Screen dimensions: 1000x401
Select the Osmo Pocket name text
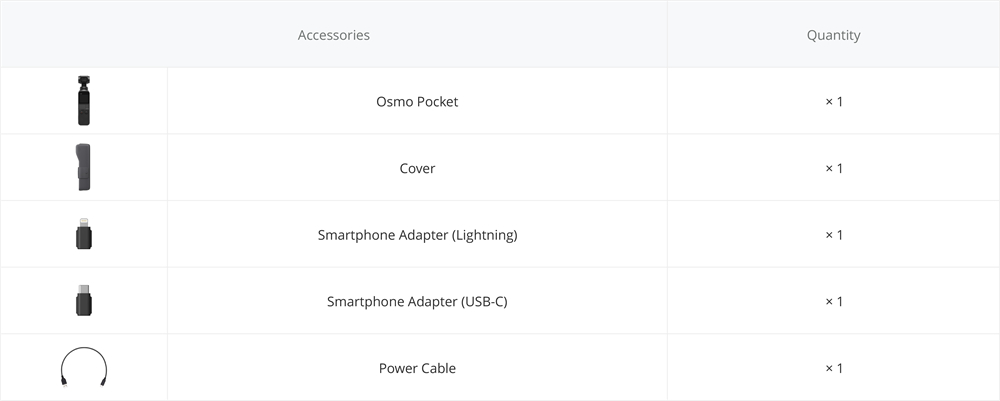pos(417,102)
